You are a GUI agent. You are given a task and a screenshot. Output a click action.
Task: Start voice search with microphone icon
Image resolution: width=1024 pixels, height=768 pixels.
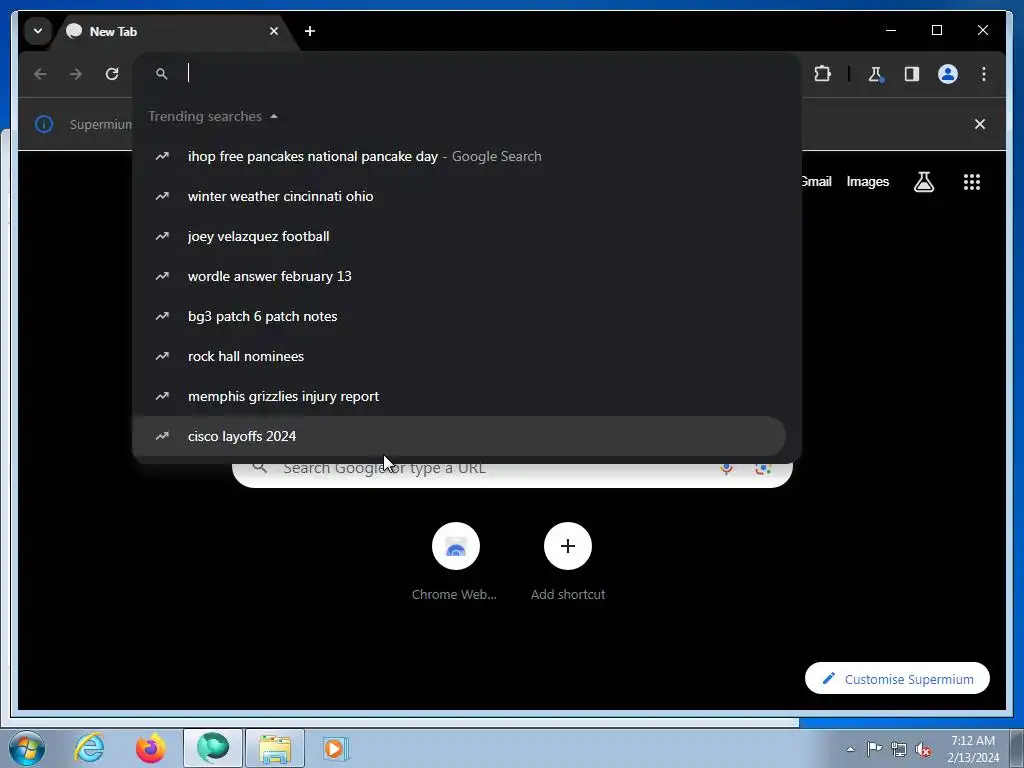click(x=726, y=468)
